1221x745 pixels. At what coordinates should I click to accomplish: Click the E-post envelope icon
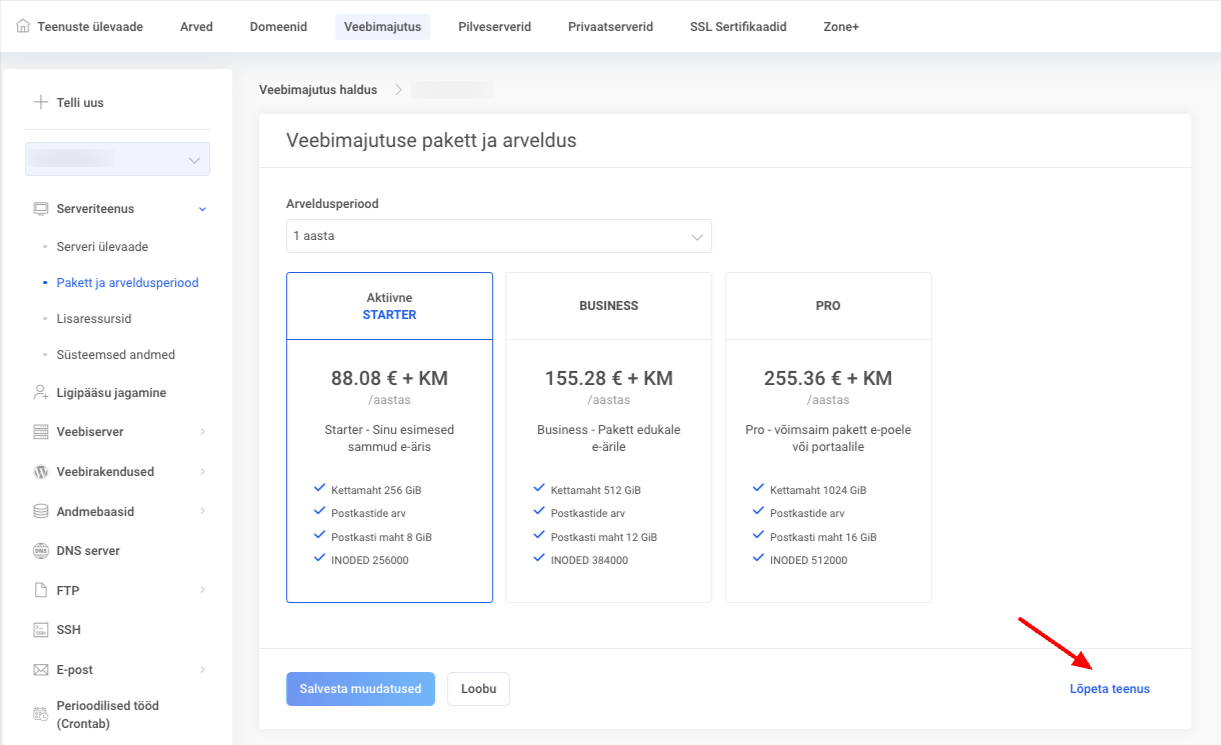[41, 670]
